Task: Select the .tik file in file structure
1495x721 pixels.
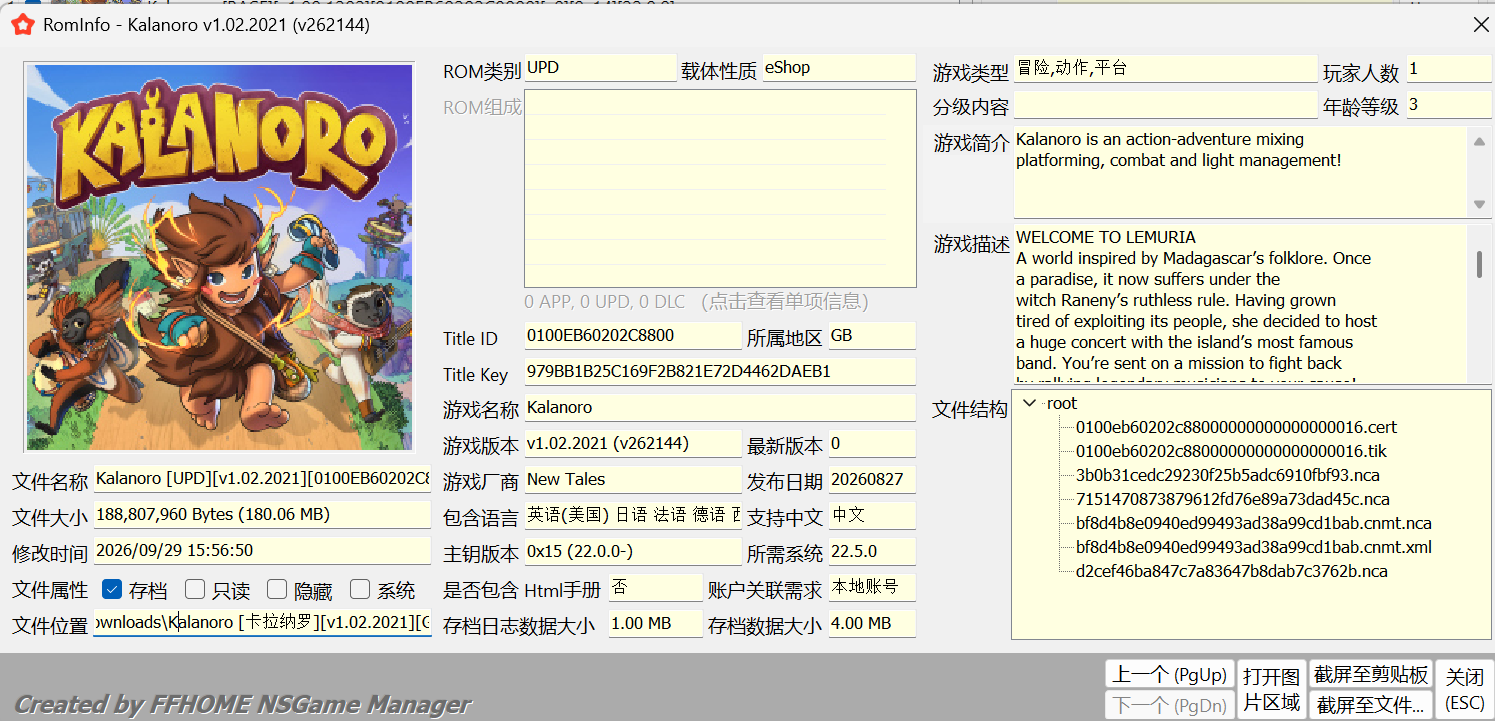Action: point(1231,451)
